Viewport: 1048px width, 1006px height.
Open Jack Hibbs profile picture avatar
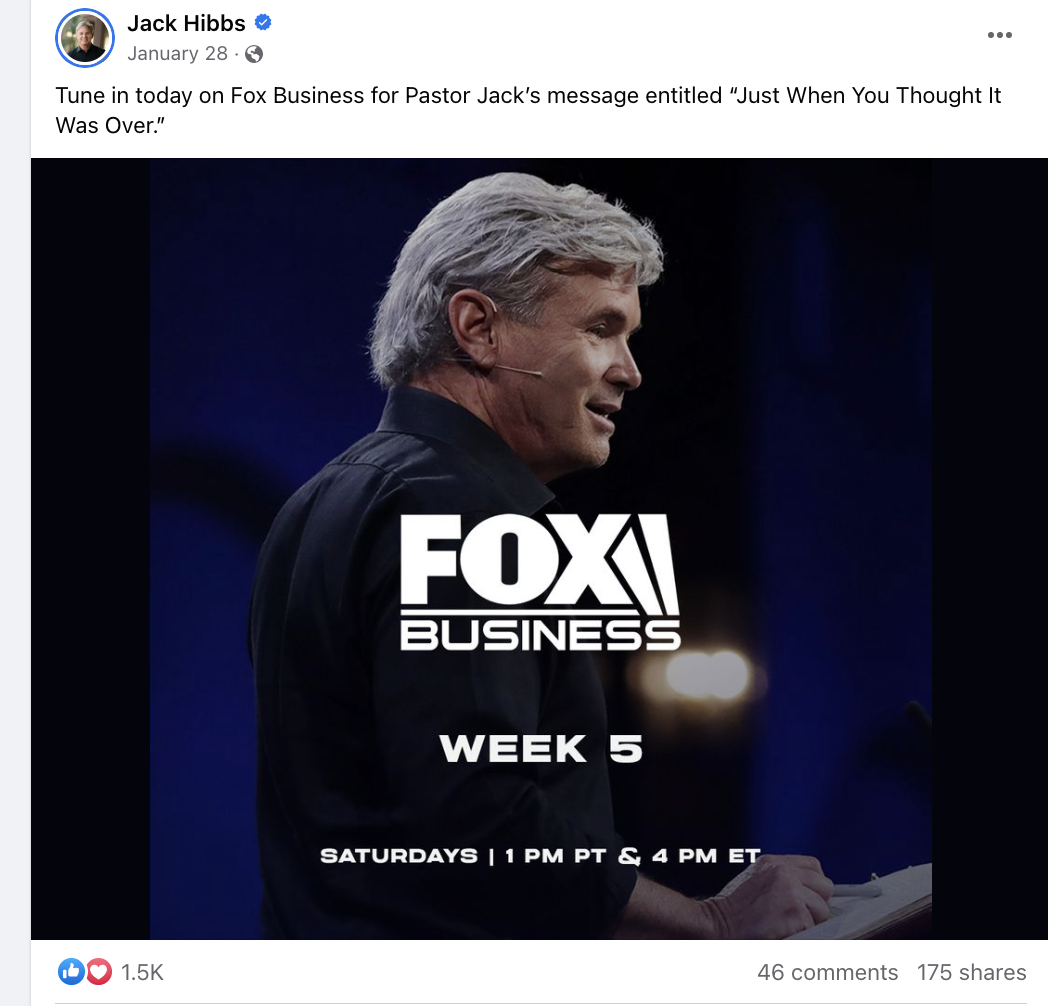(x=85, y=38)
